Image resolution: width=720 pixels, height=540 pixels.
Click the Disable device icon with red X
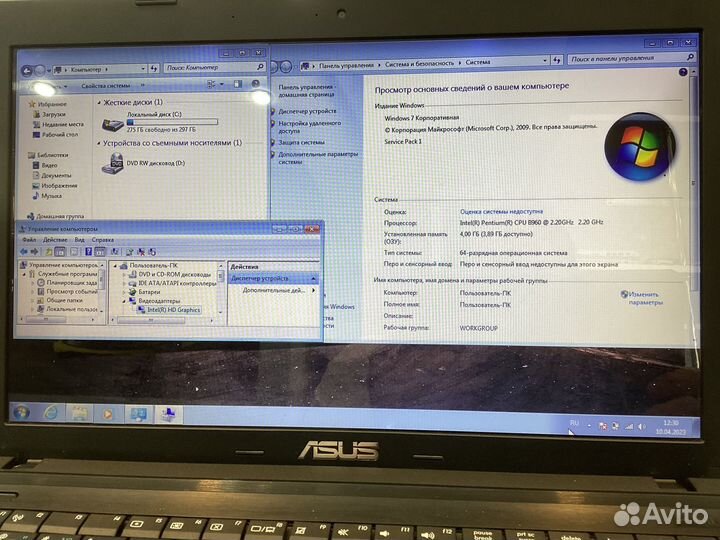(141, 252)
